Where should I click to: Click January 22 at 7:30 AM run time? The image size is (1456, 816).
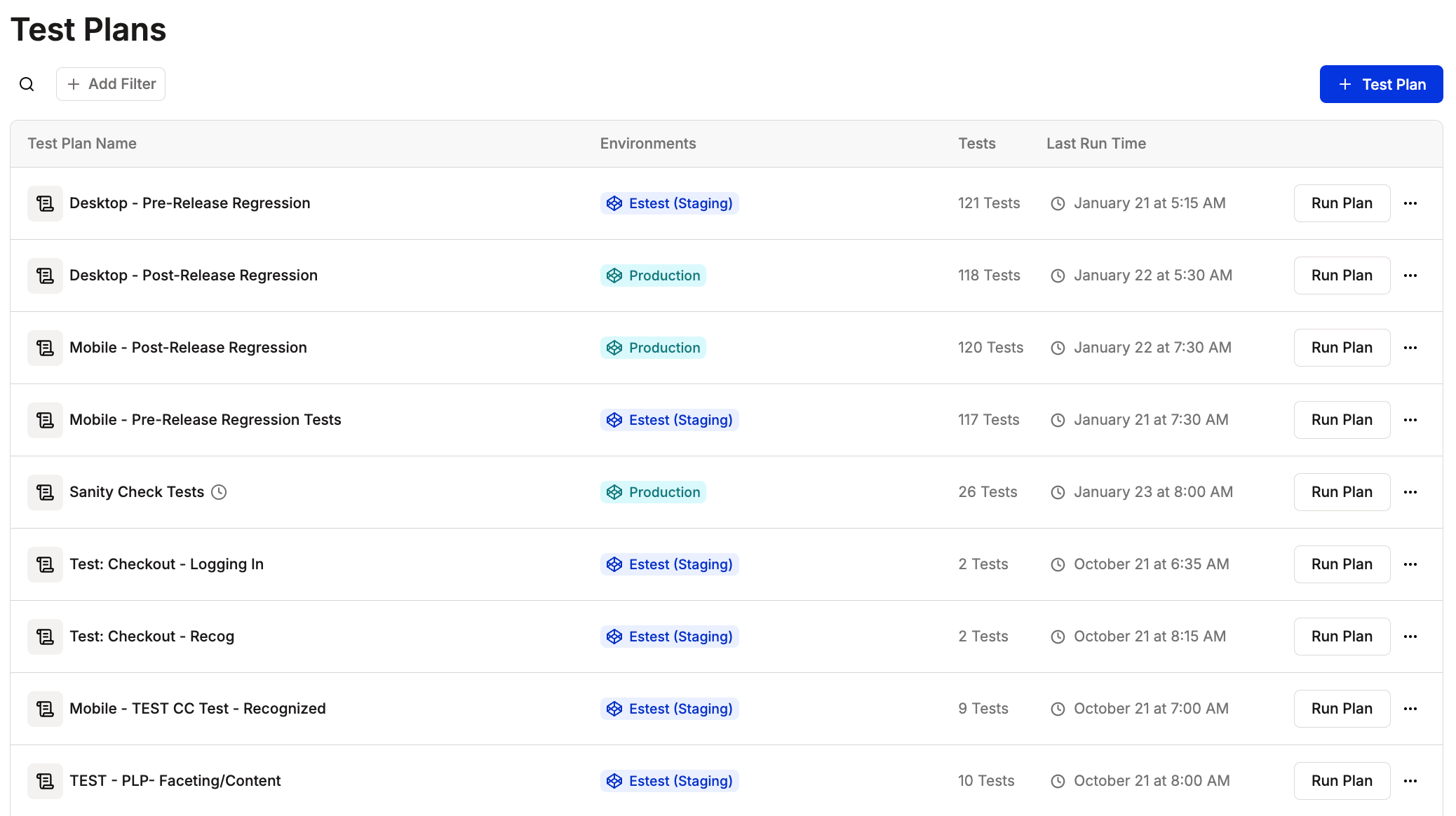tap(1152, 348)
